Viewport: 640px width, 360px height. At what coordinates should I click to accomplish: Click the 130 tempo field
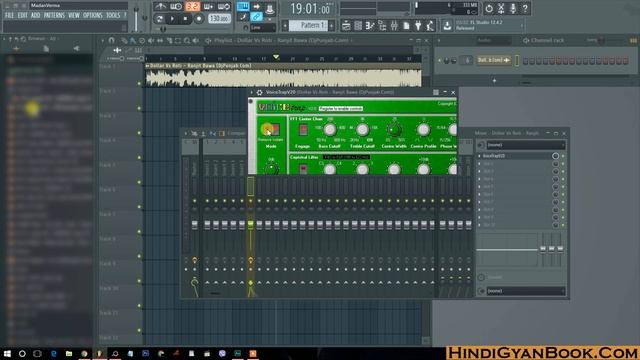[x=219, y=19]
